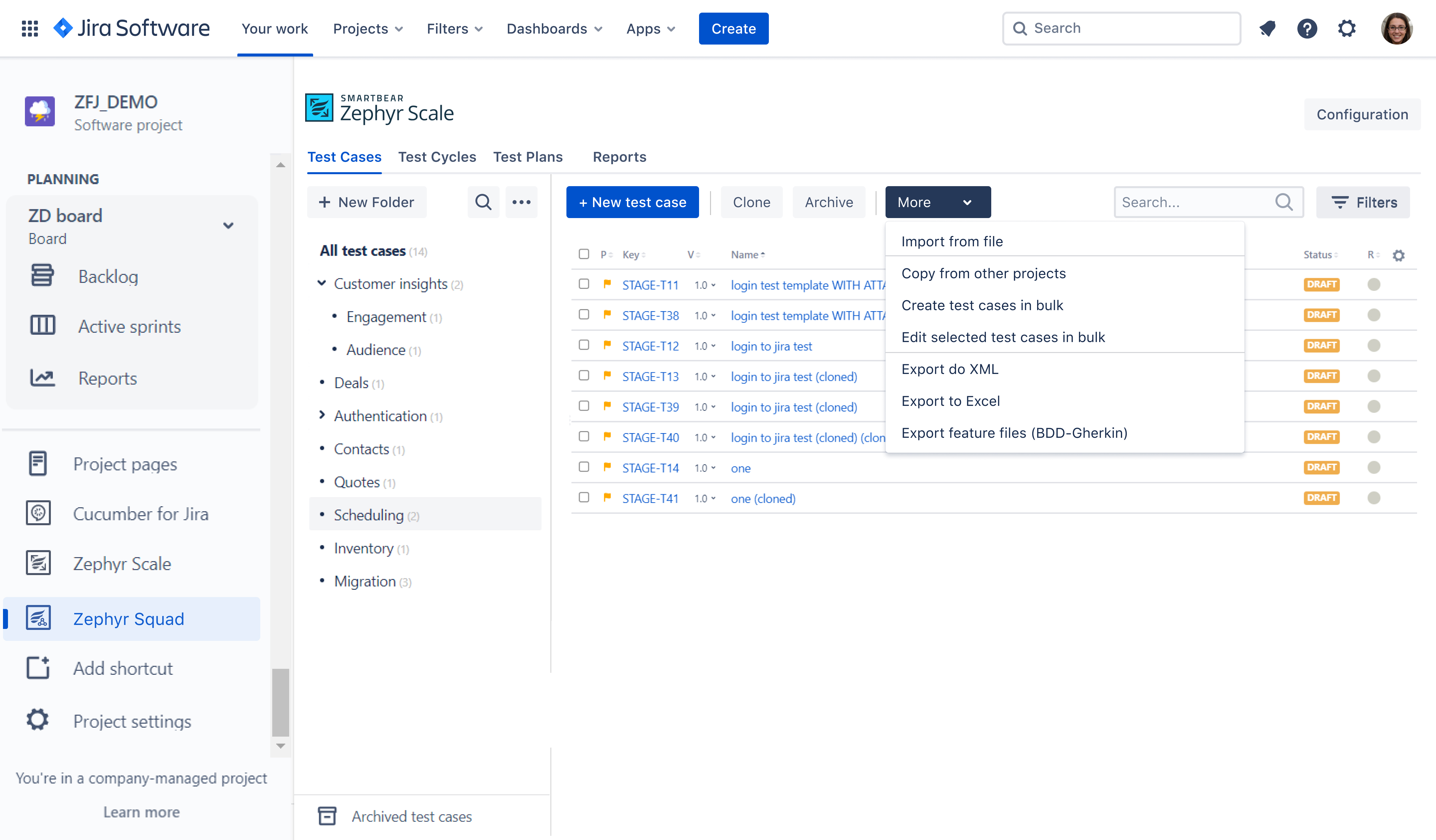Open the folder options three-dot menu
This screenshot has height=840, width=1436.
pyautogui.click(x=521, y=202)
